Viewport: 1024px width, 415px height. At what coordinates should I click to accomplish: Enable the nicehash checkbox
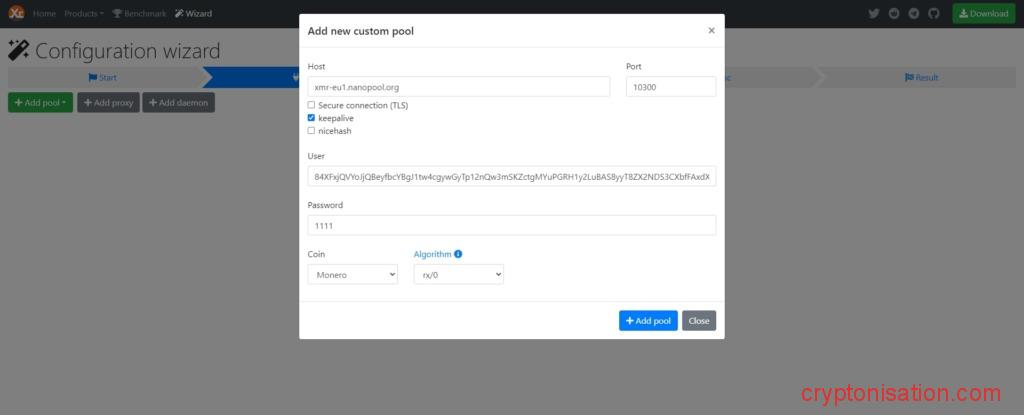pos(311,131)
